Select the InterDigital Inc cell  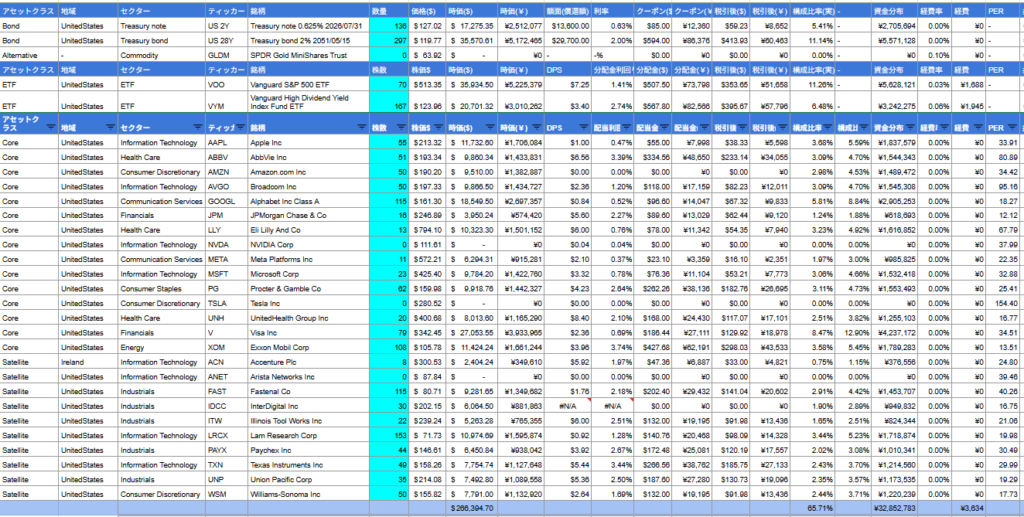(308, 406)
